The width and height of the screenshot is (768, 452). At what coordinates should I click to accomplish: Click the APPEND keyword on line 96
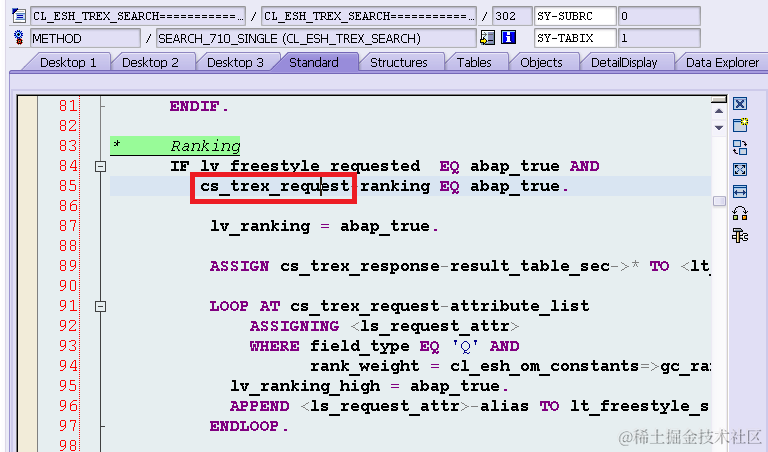260,406
